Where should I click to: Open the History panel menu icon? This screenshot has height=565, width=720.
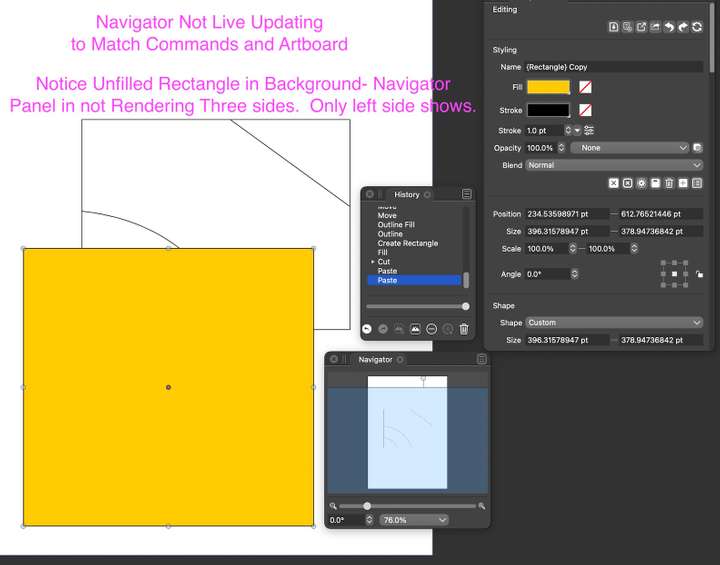467,194
